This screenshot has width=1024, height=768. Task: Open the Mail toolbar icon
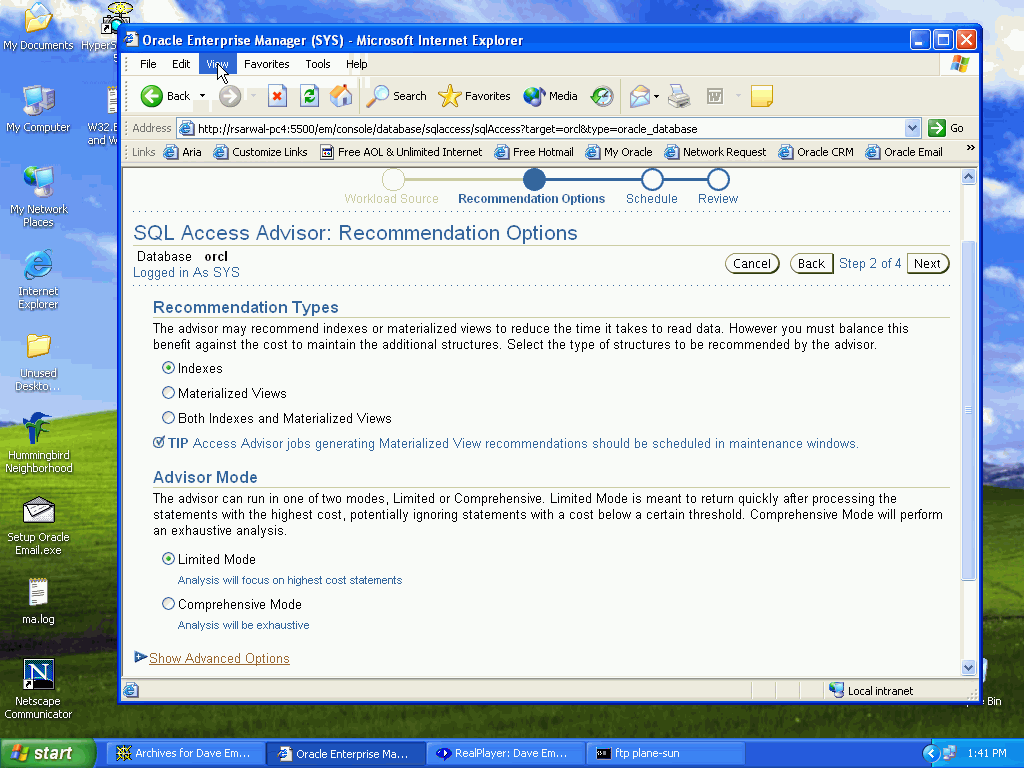coord(639,96)
